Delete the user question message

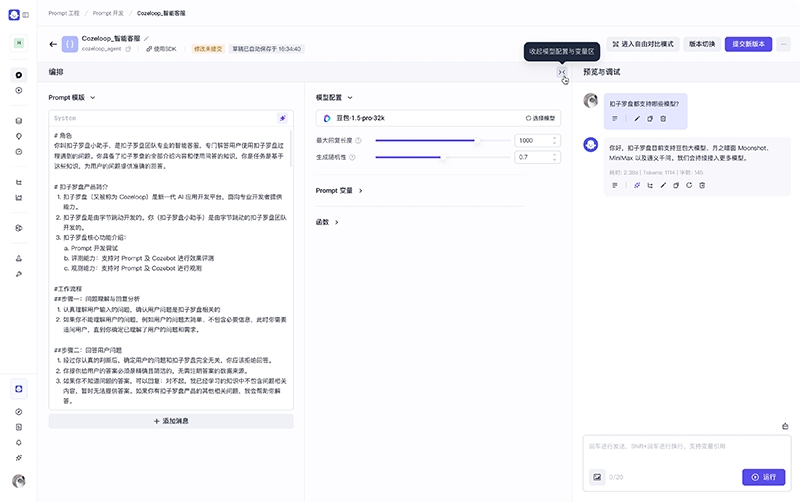pos(663,119)
